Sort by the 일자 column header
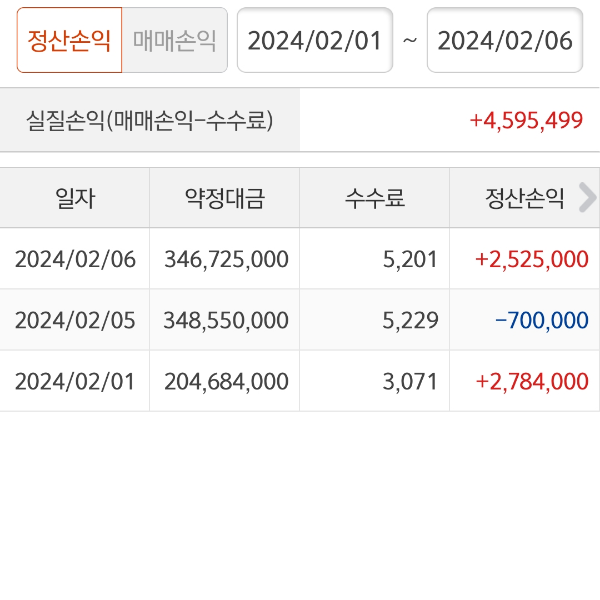The height and width of the screenshot is (600, 600). [75, 198]
